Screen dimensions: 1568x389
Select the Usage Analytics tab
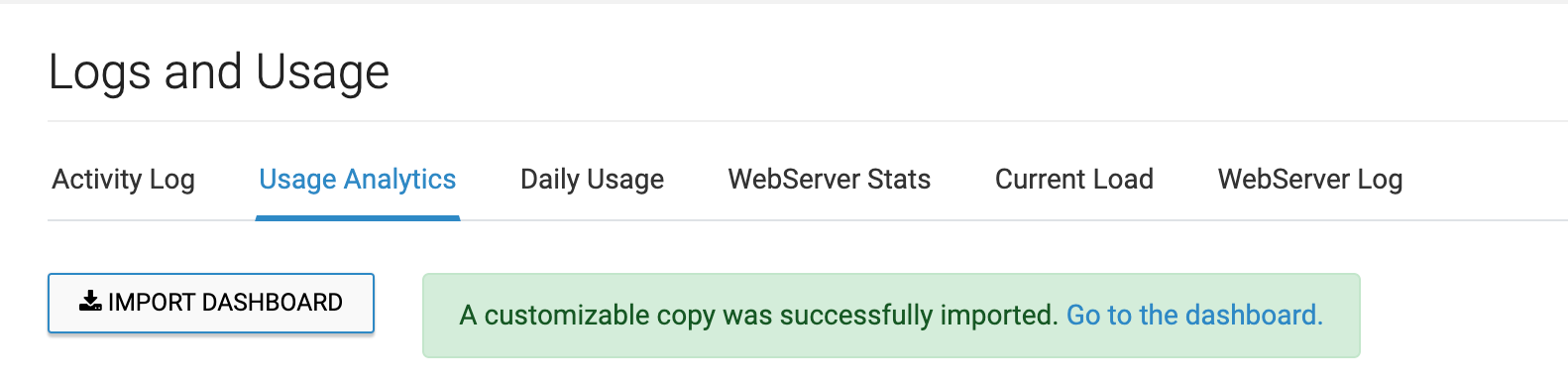click(358, 180)
